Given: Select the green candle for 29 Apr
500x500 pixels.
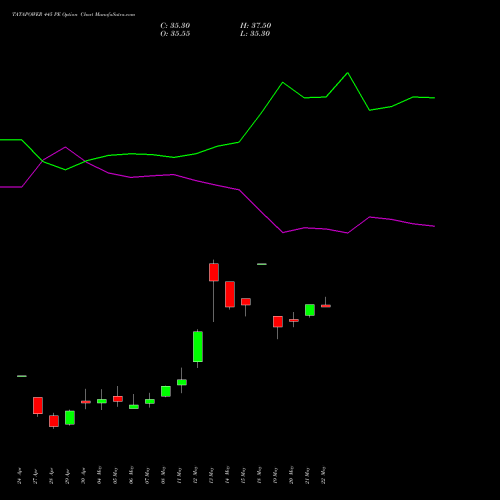Looking at the screenshot, I should click(70, 418).
